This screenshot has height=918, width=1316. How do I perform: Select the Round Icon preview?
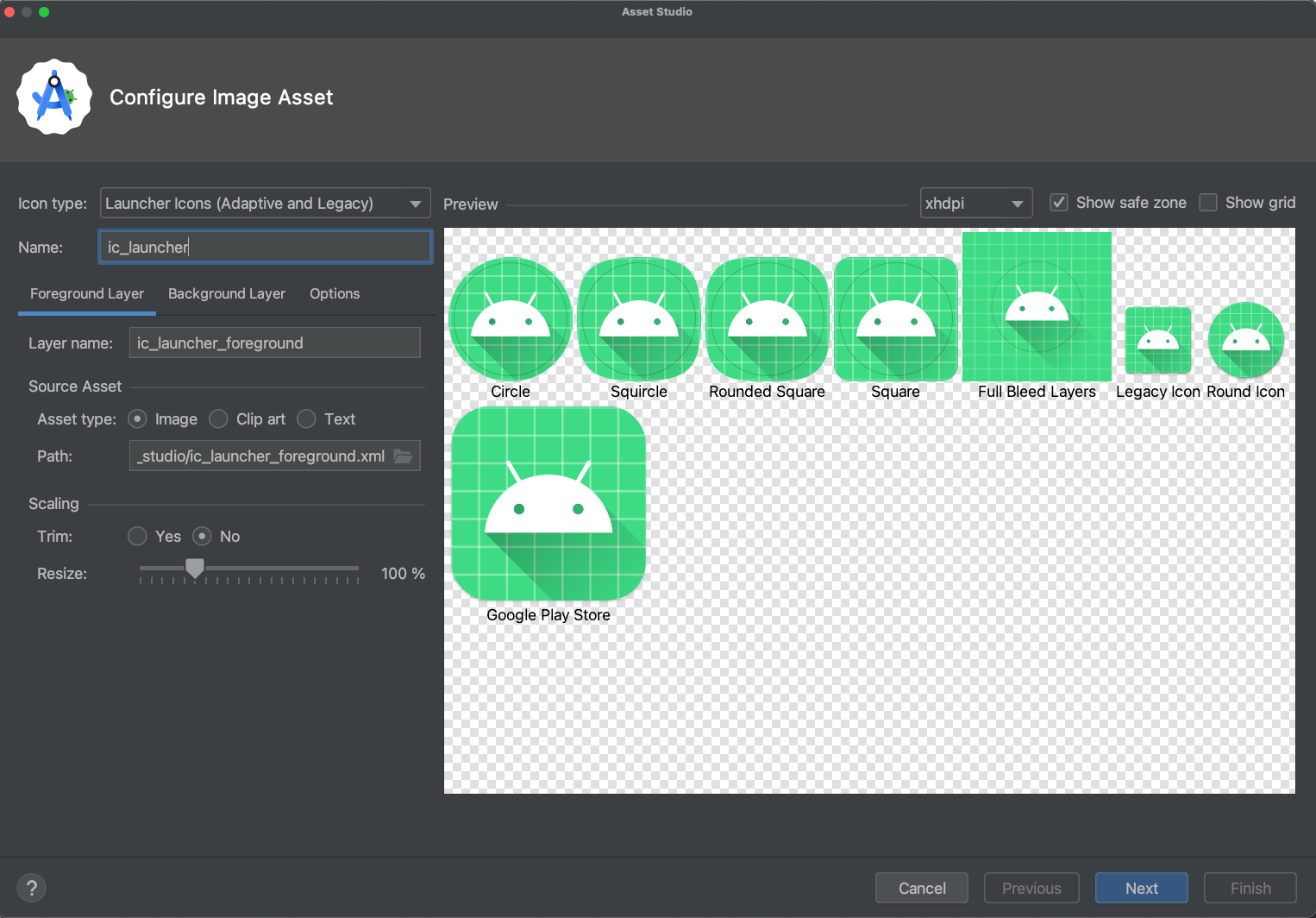coord(1246,340)
